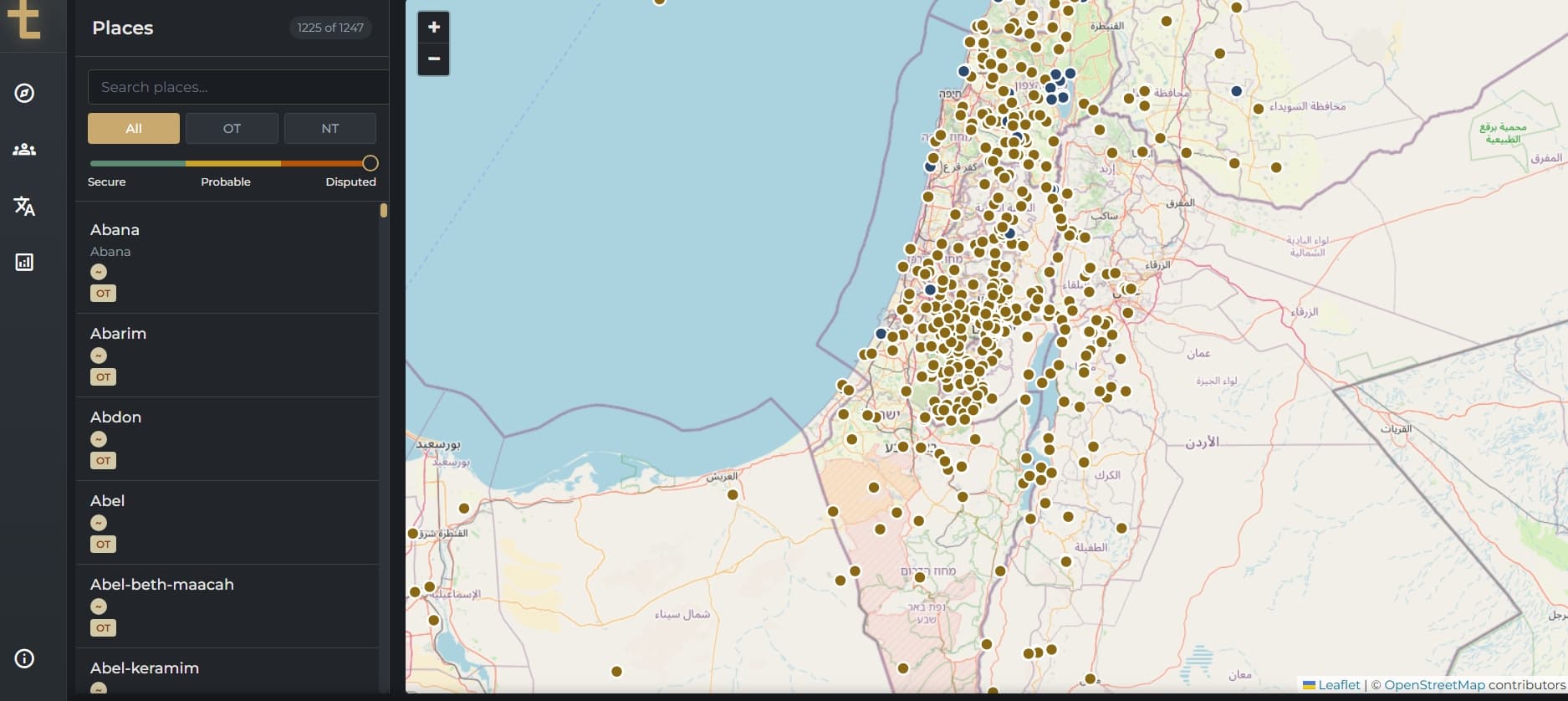Filter places by OT
1568x701 pixels.
click(x=232, y=129)
